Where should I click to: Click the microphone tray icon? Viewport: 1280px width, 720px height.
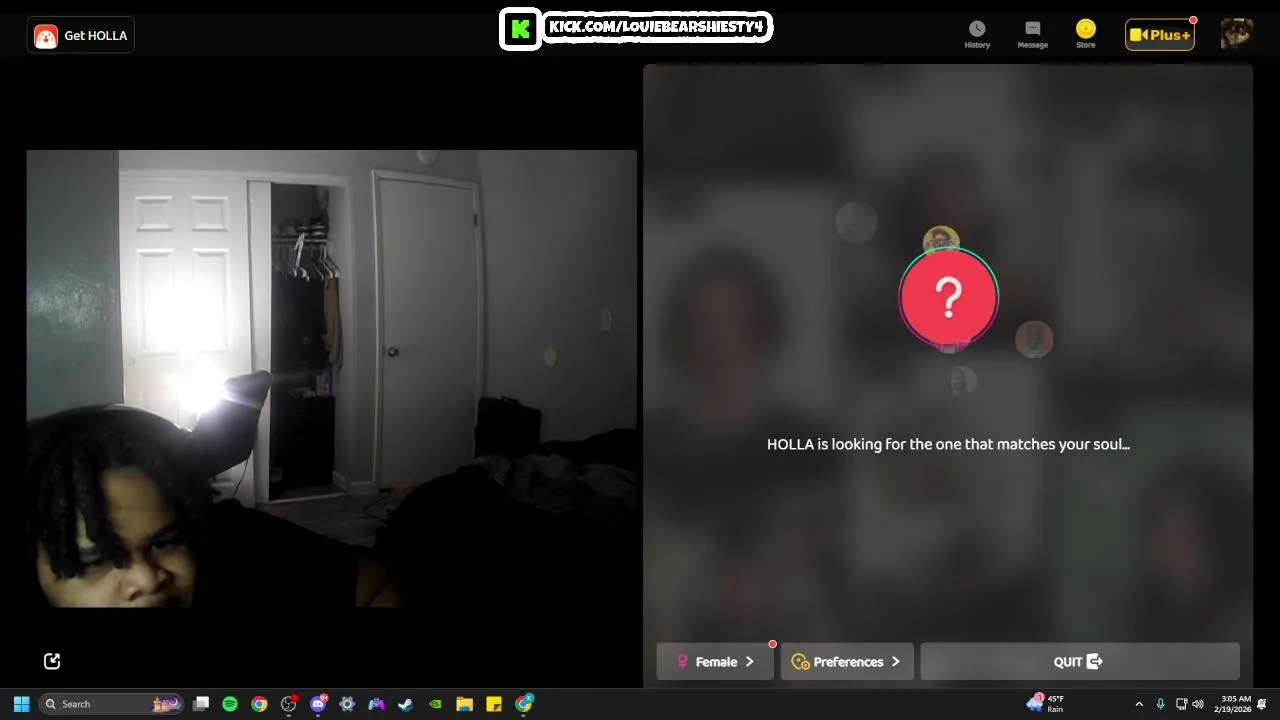(x=1160, y=704)
